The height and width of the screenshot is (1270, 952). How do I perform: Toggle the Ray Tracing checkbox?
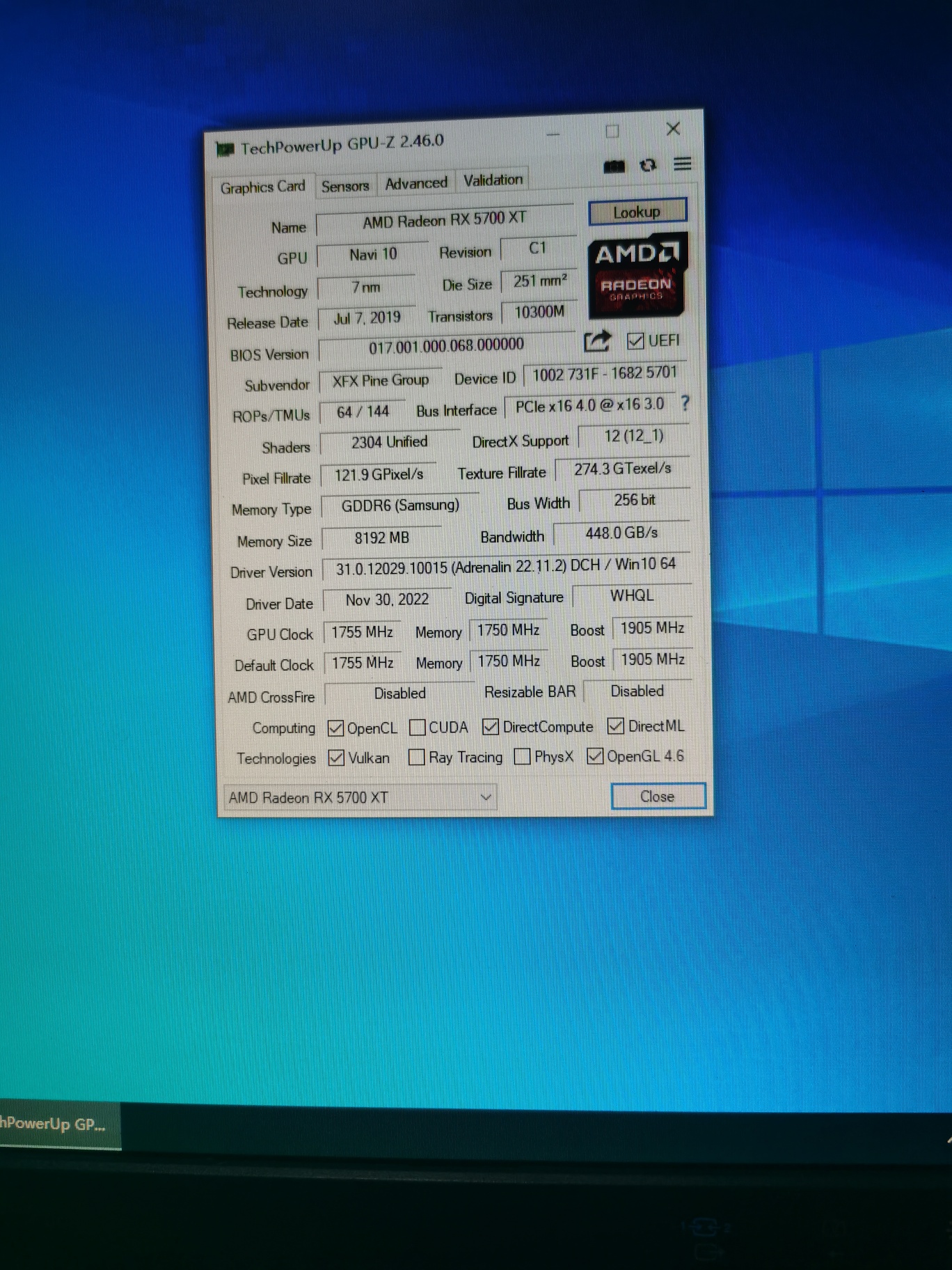(416, 758)
